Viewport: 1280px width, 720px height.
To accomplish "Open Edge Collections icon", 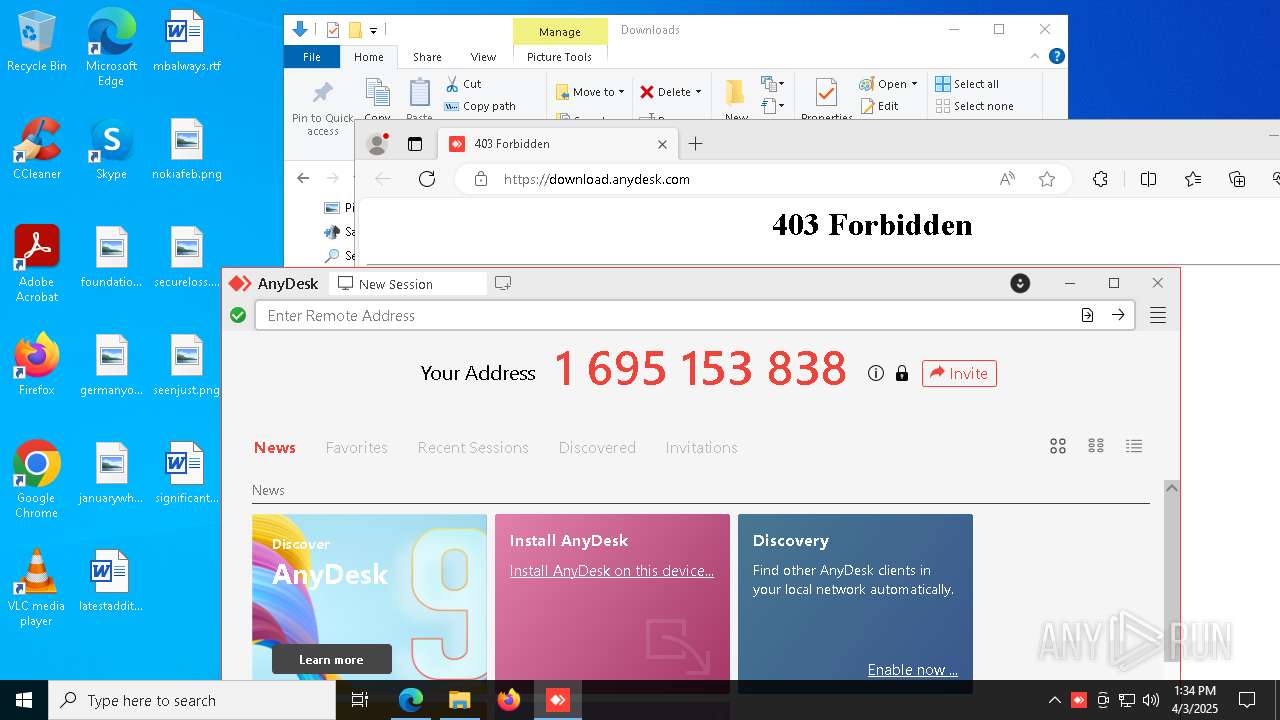I will pyautogui.click(x=1237, y=179).
